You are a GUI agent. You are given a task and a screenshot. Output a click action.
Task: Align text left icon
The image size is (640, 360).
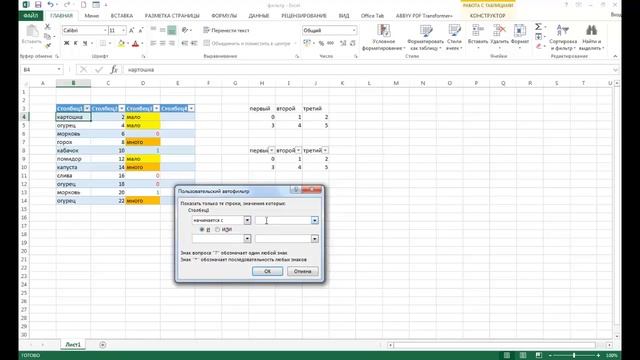153,43
